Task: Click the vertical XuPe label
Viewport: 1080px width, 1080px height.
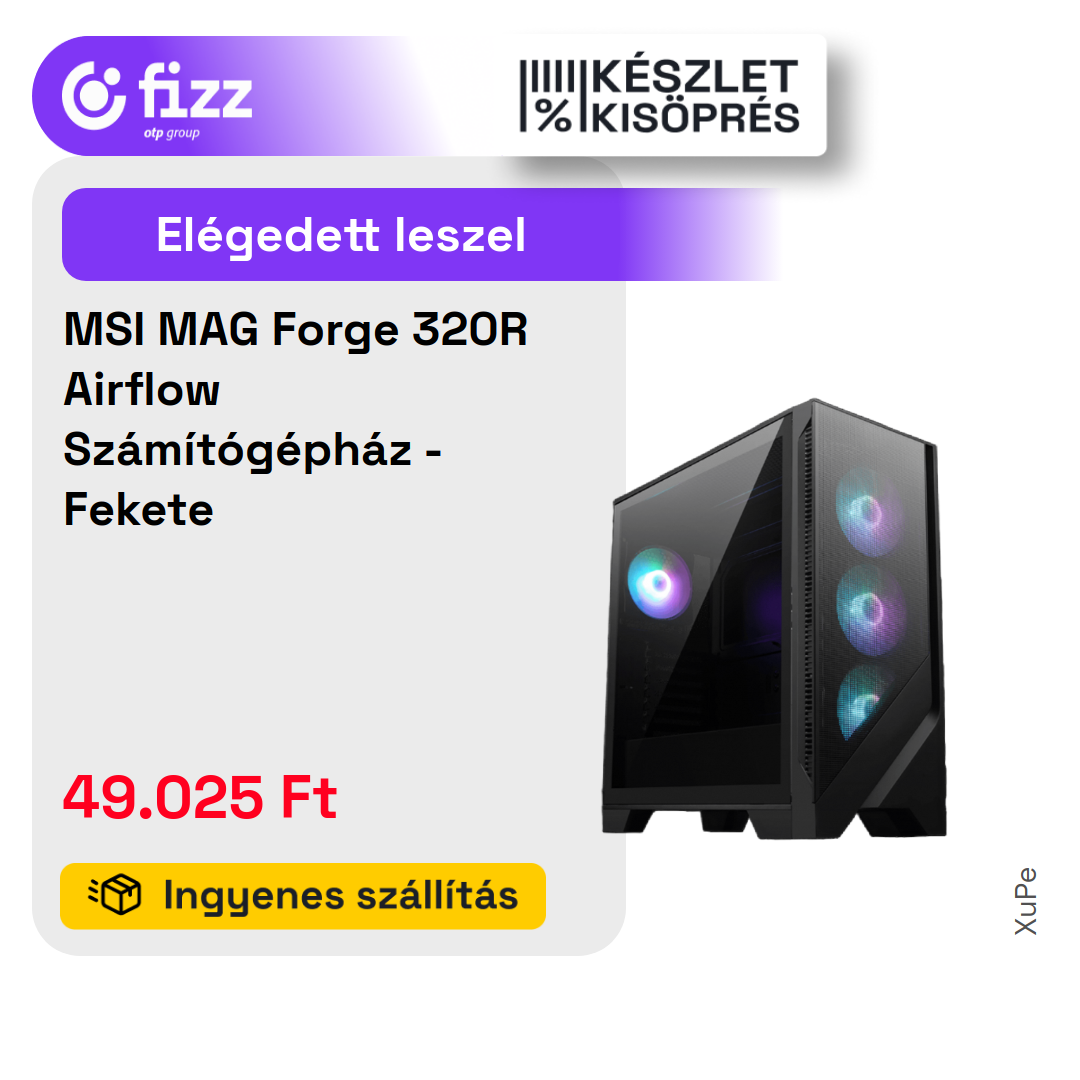Action: tap(1026, 901)
